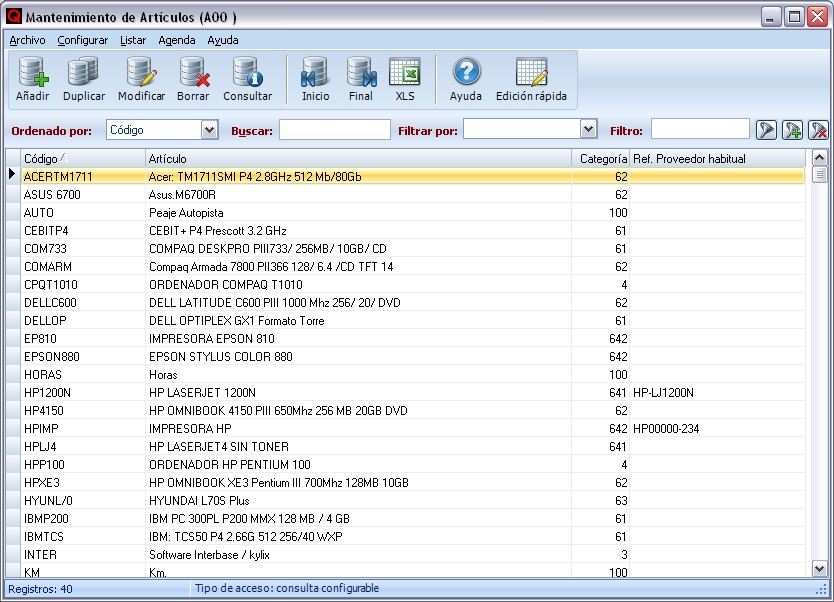Export list with XLS icon

405,72
